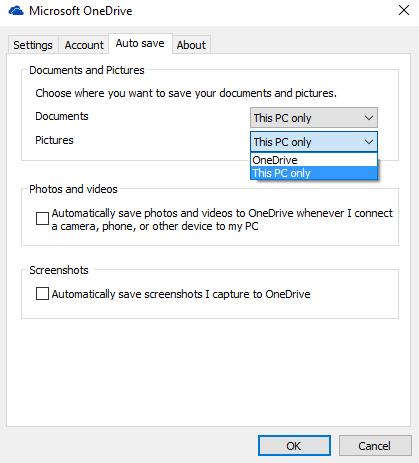Click the OneDrive cloud icon in title bar
Screen dimensions: 419x463
[x=16, y=11]
